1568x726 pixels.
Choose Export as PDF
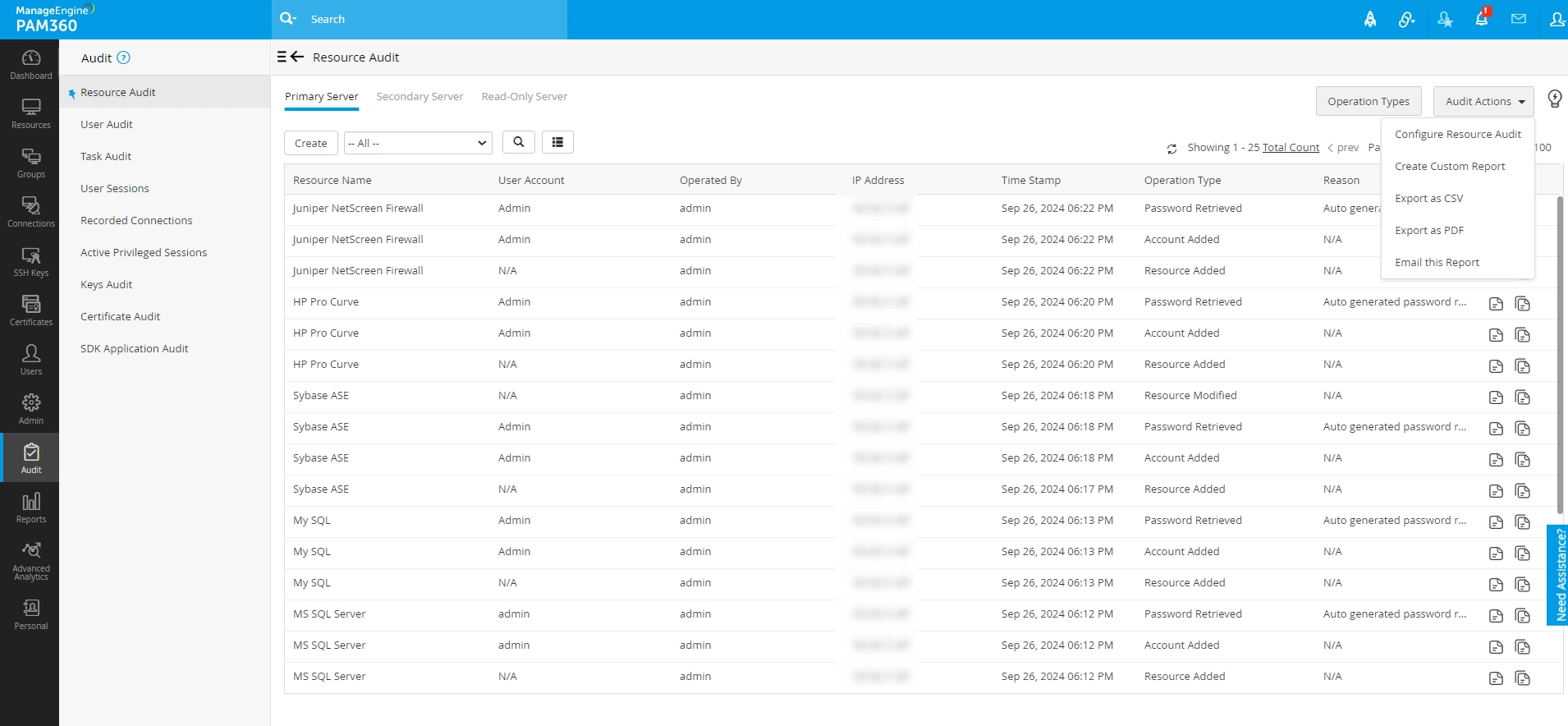coord(1458,230)
